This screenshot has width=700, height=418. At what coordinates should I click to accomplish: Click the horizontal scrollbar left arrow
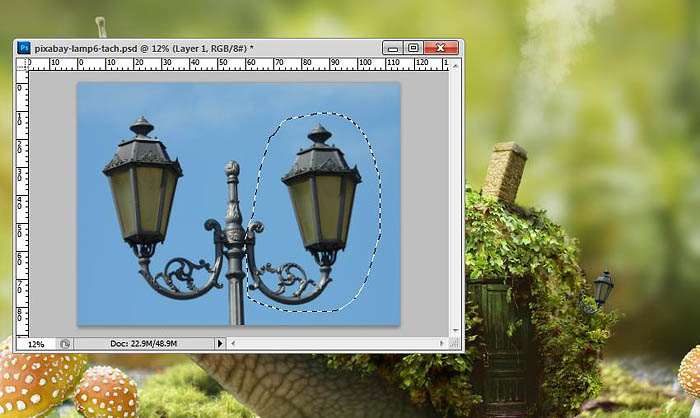pos(233,343)
